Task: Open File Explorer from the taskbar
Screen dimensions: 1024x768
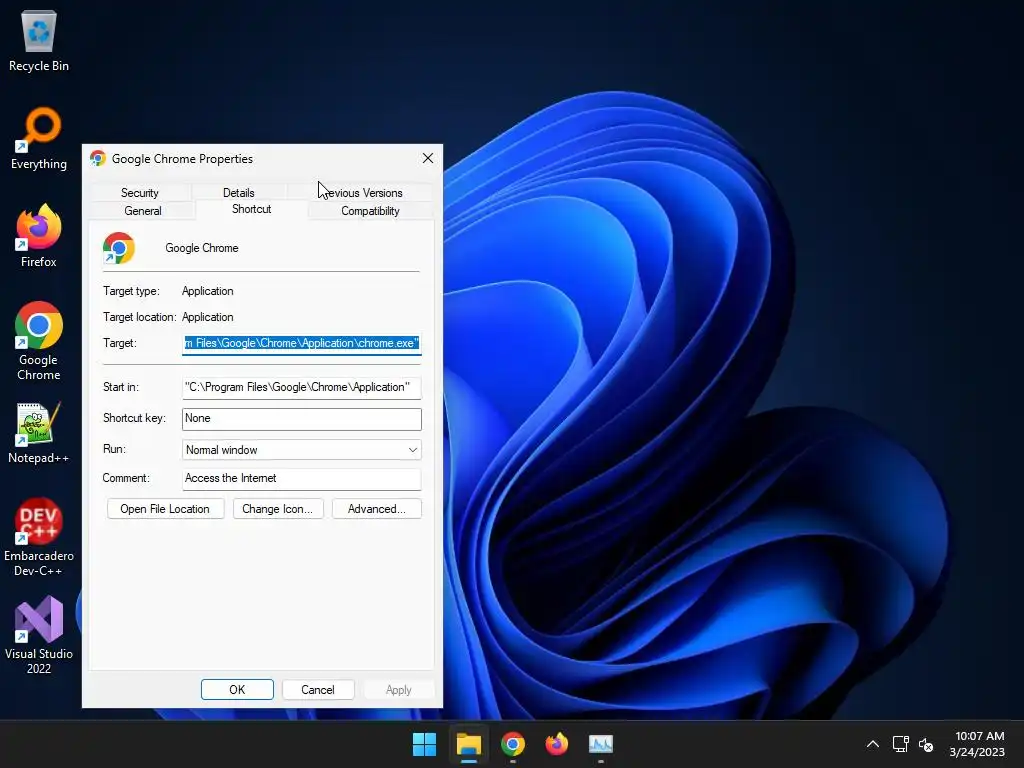Action: coord(469,744)
